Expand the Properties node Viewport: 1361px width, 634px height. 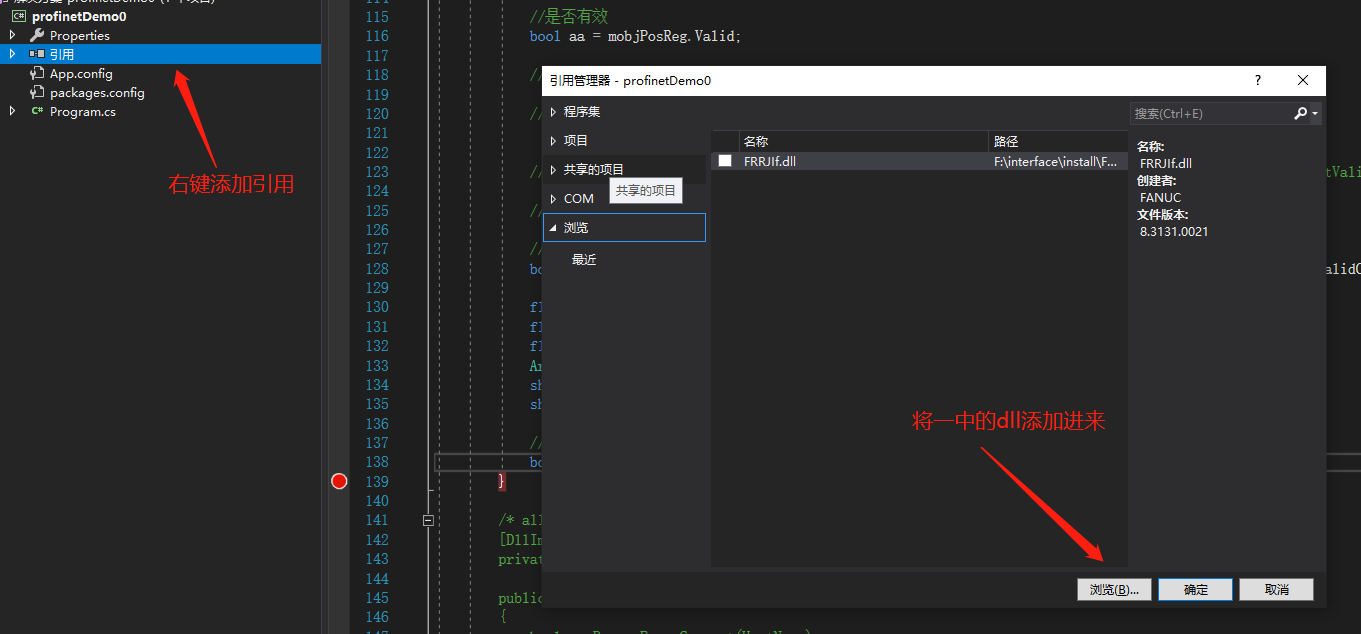tap(13, 35)
